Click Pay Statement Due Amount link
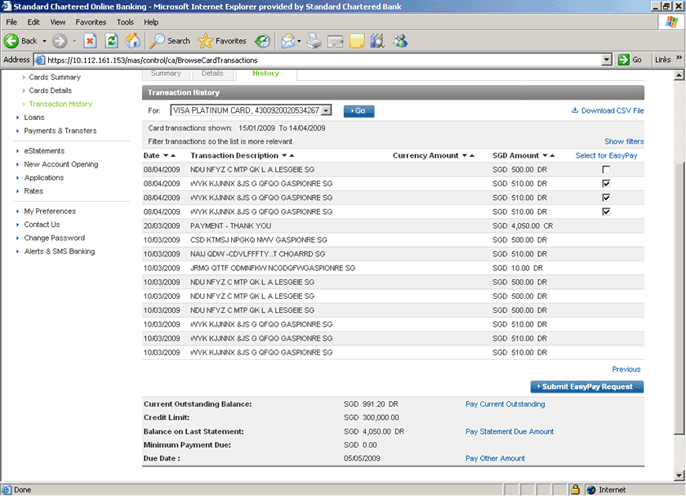 point(509,432)
